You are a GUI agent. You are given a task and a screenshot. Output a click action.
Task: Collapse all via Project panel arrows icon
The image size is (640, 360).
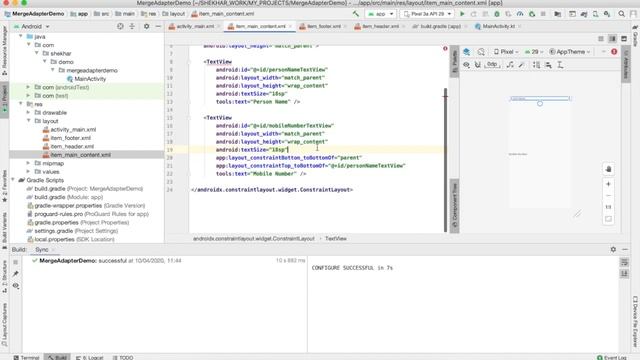(132, 26)
